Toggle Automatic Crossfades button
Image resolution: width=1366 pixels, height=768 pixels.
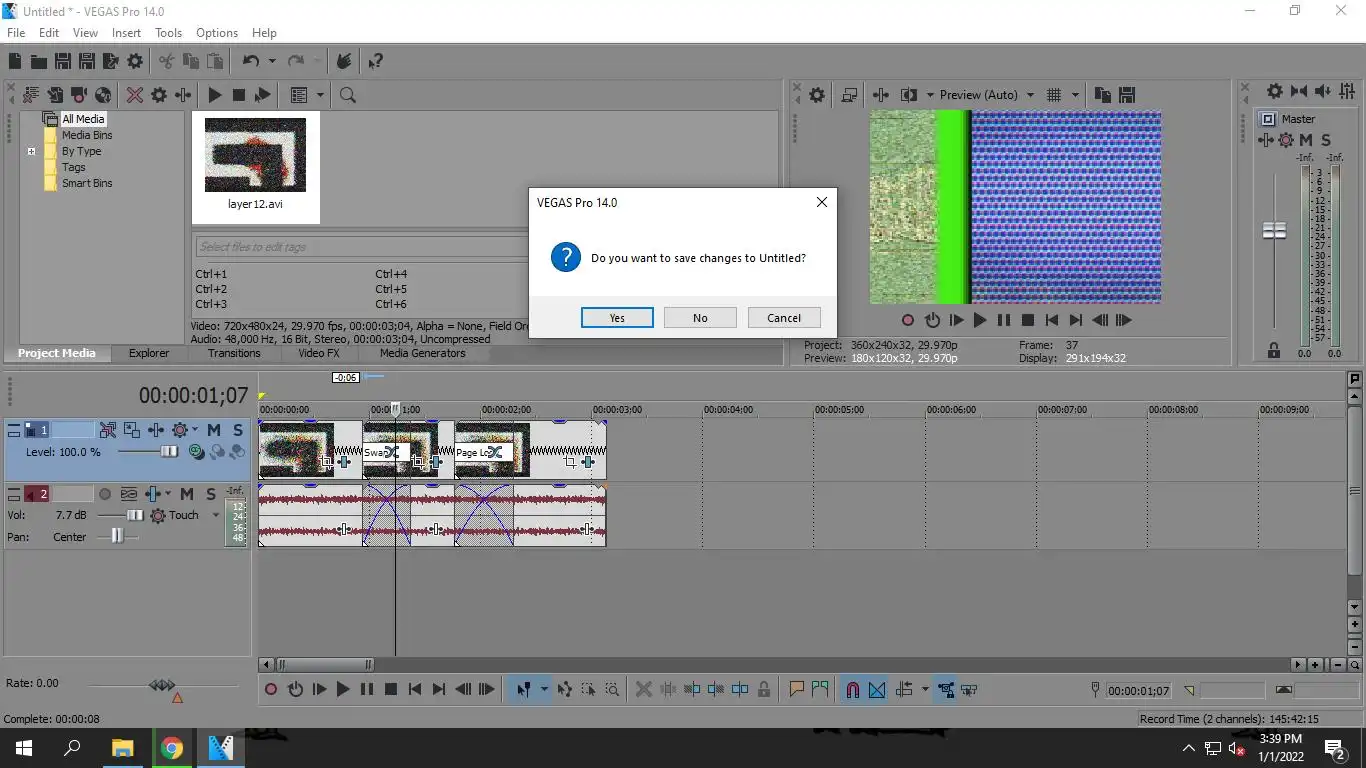pyautogui.click(x=877, y=689)
